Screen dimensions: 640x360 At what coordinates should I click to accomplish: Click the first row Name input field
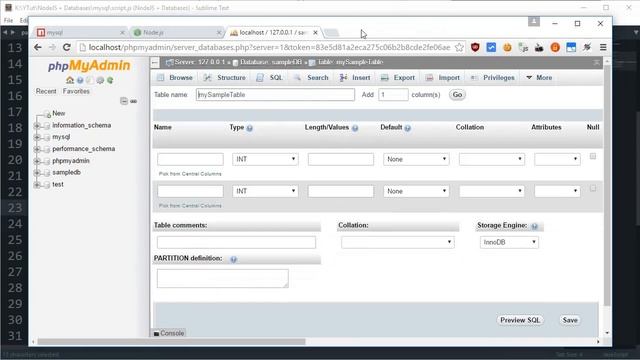(190, 159)
